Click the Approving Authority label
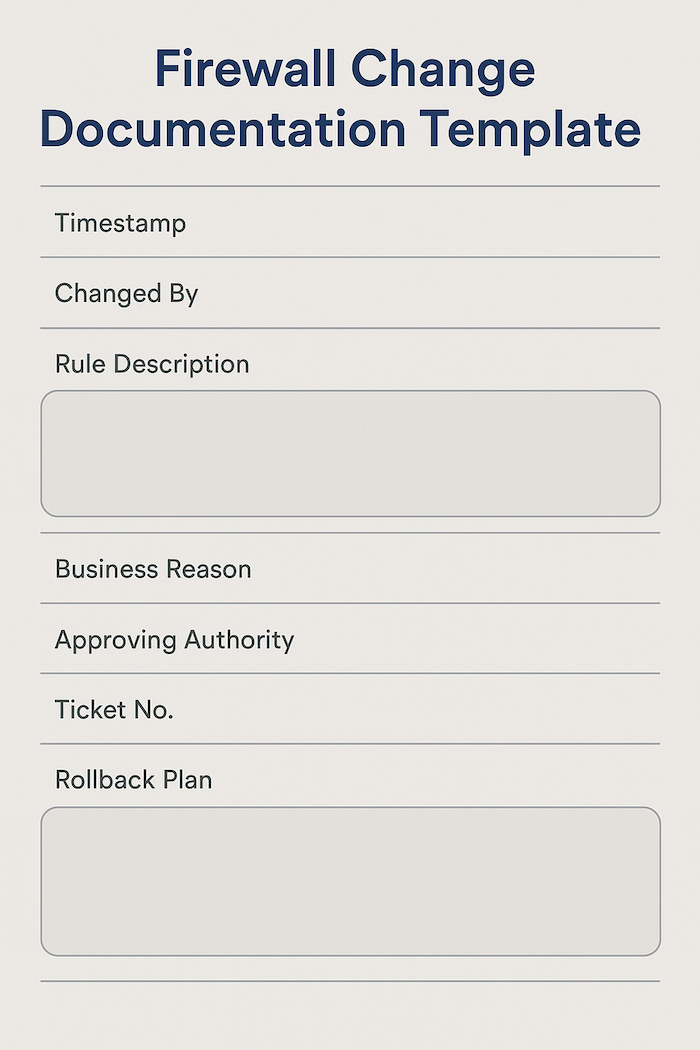Viewport: 700px width, 1050px height. 174,639
